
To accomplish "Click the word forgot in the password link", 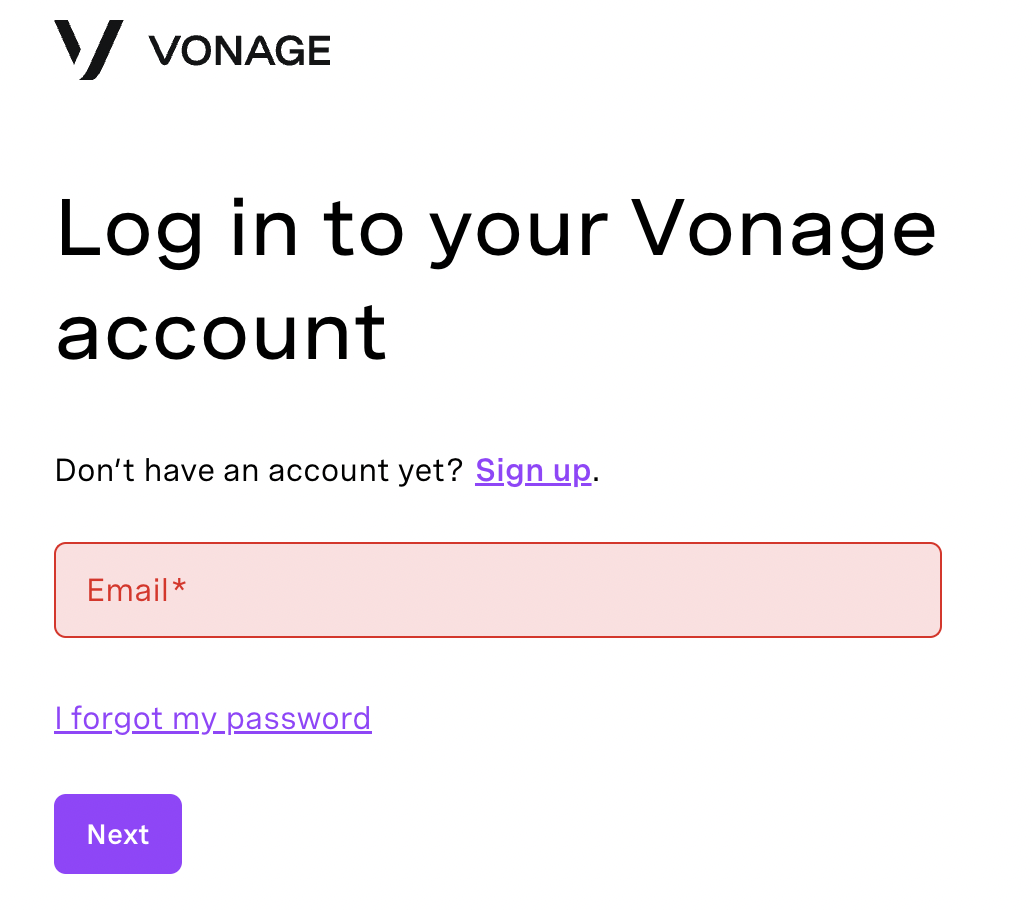I will (116, 718).
